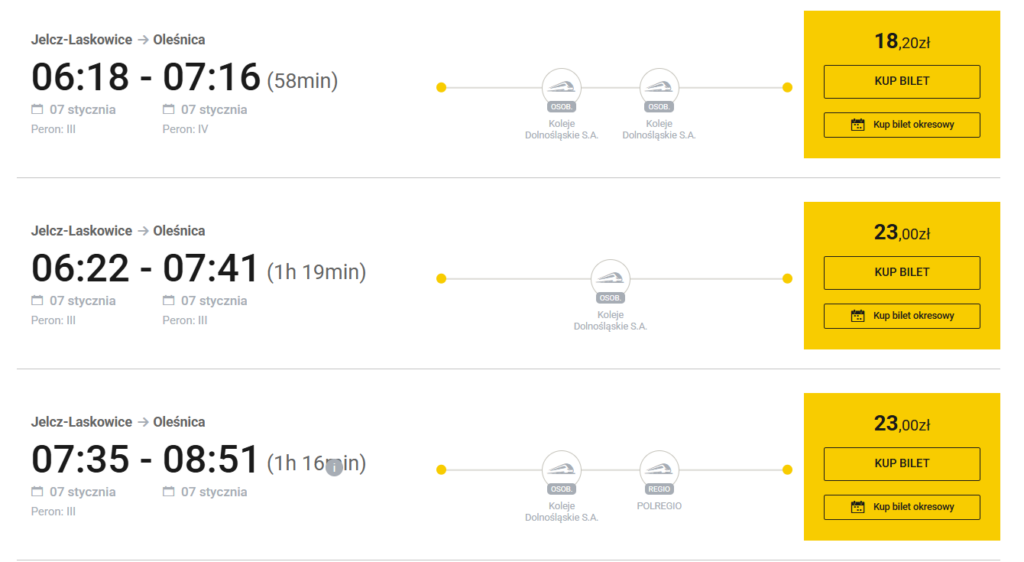Buy ticket for 18,20zł connection
1024x562 pixels.
click(x=901, y=81)
